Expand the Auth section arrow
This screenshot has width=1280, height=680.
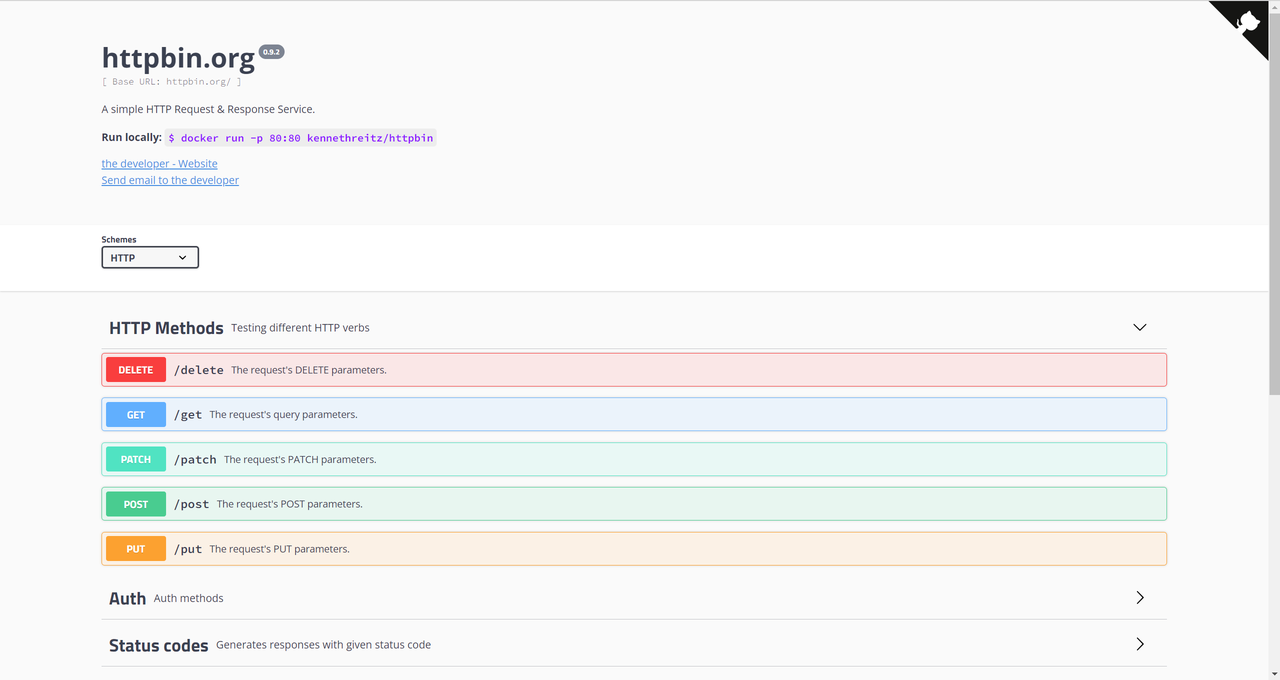(x=1140, y=598)
